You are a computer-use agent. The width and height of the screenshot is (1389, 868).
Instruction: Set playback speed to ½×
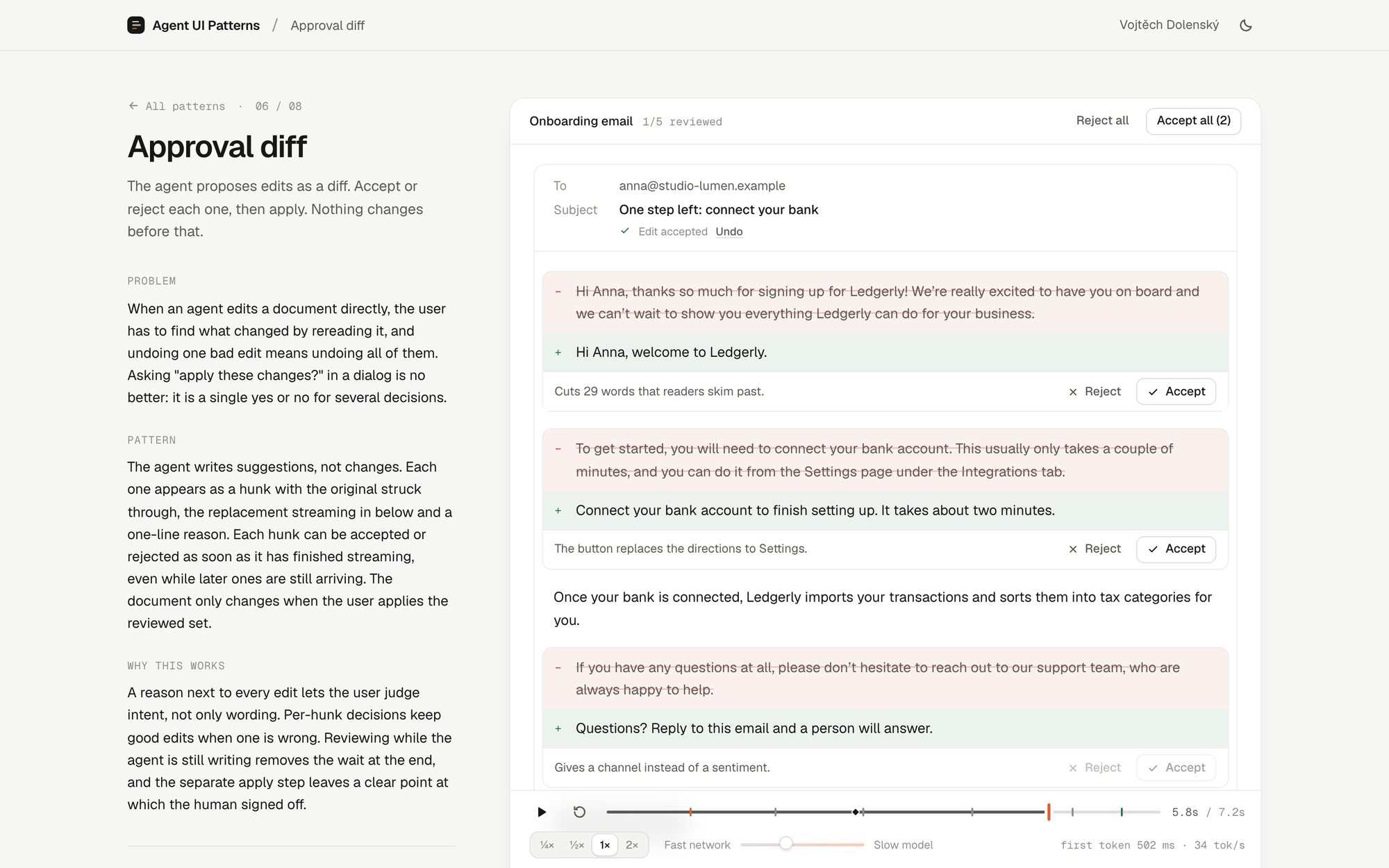click(576, 845)
